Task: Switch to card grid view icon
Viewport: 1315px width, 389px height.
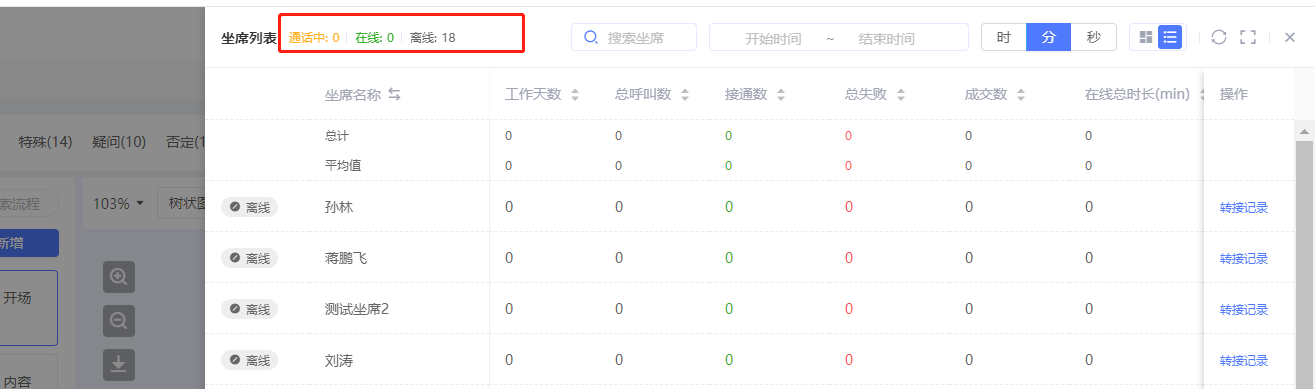Action: coord(1146,37)
